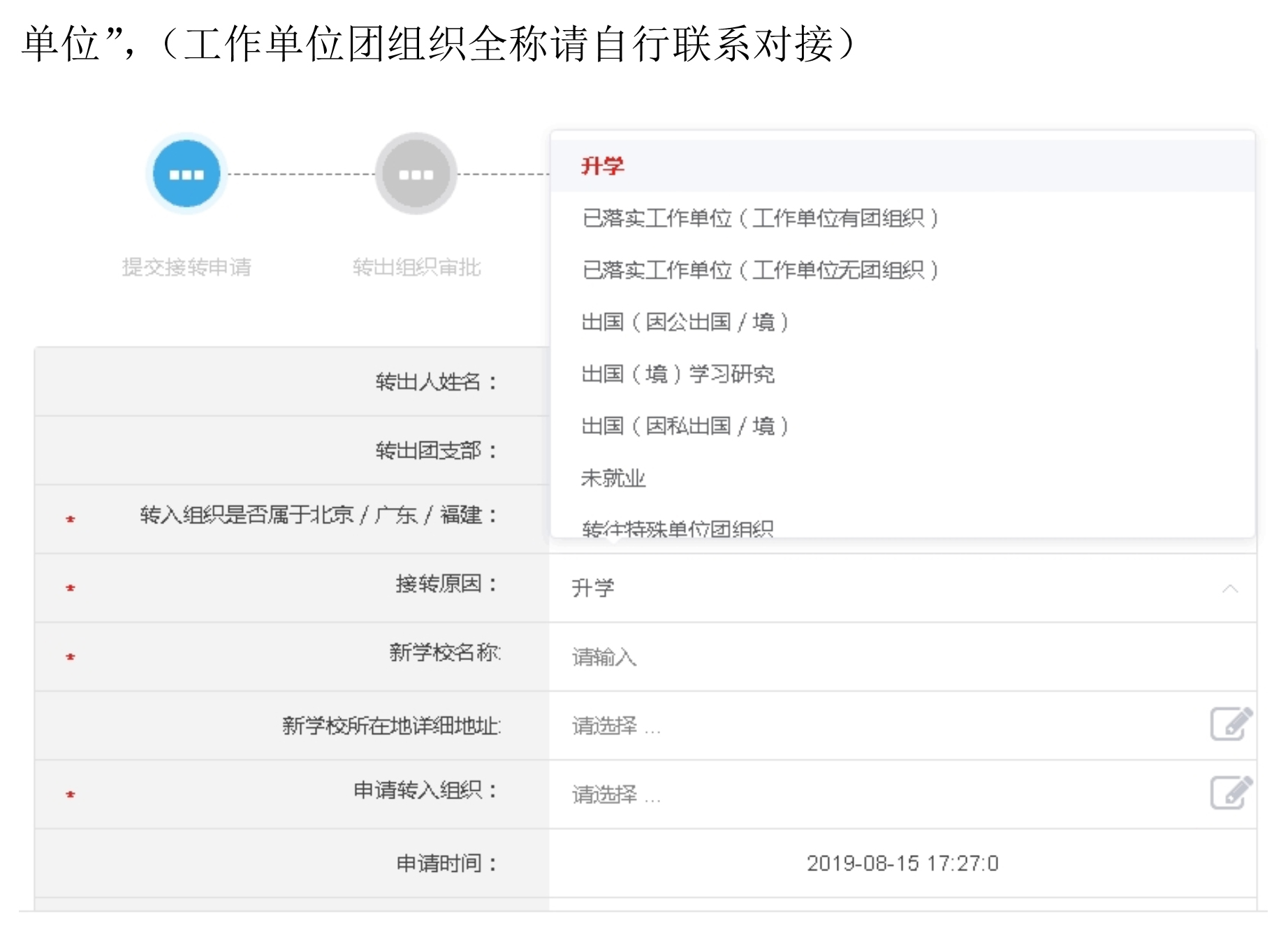Click the gray 转出组织审批 step icon
This screenshot has height=948, width=1288.
[416, 174]
